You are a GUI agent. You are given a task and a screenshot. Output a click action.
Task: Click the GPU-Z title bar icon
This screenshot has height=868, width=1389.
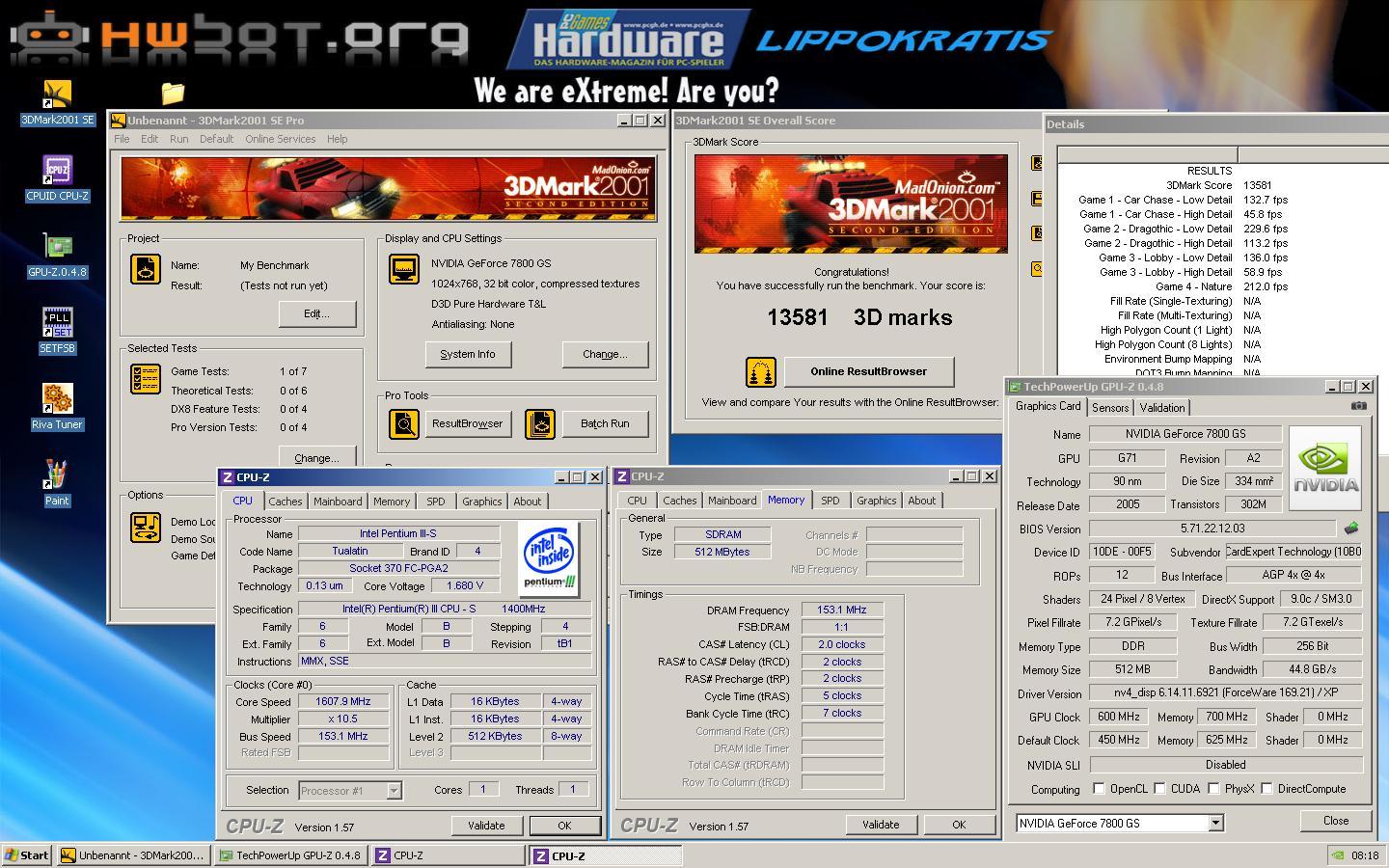point(1015,387)
